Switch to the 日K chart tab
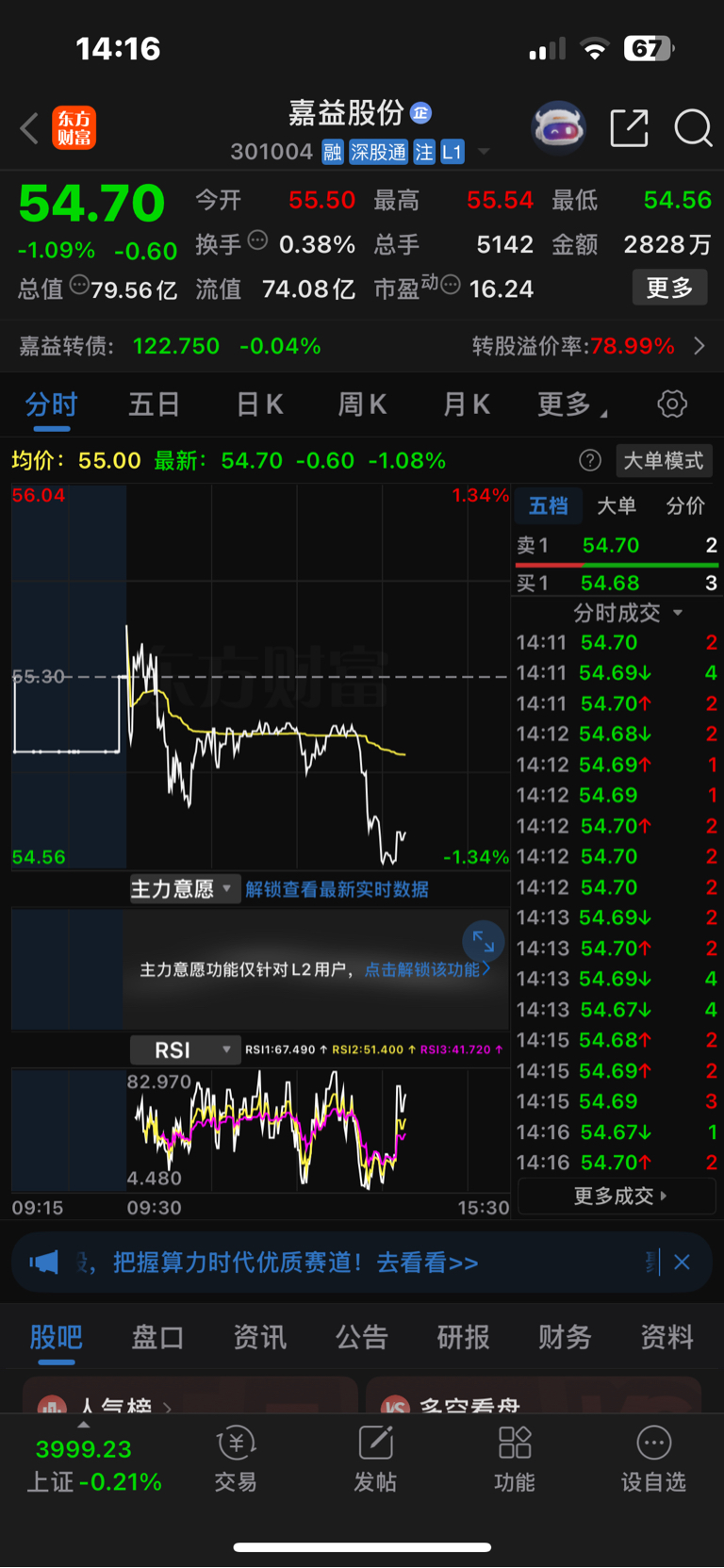Screen dimensions: 724x1568 click(x=259, y=404)
